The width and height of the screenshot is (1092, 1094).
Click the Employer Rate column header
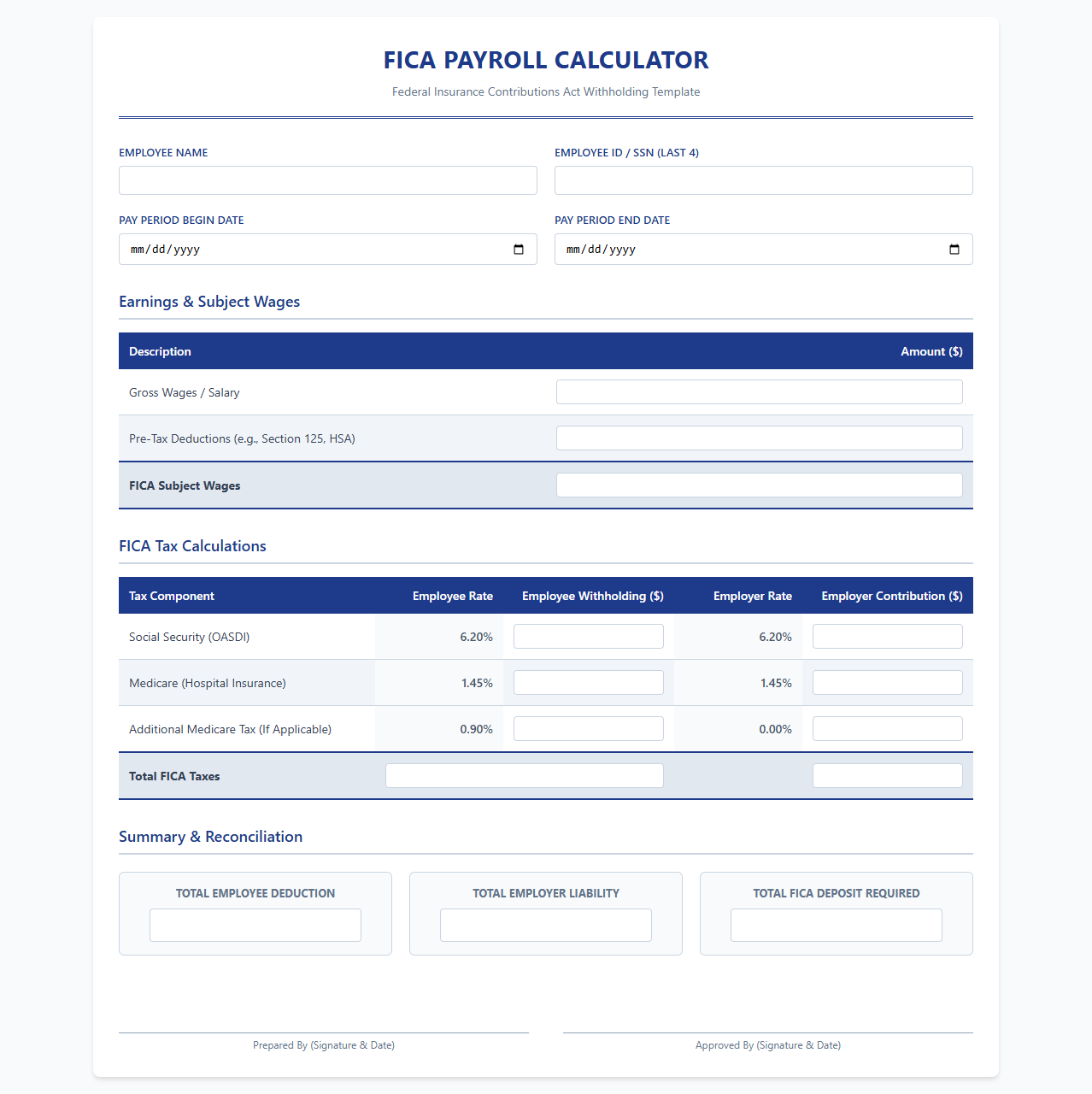(753, 596)
